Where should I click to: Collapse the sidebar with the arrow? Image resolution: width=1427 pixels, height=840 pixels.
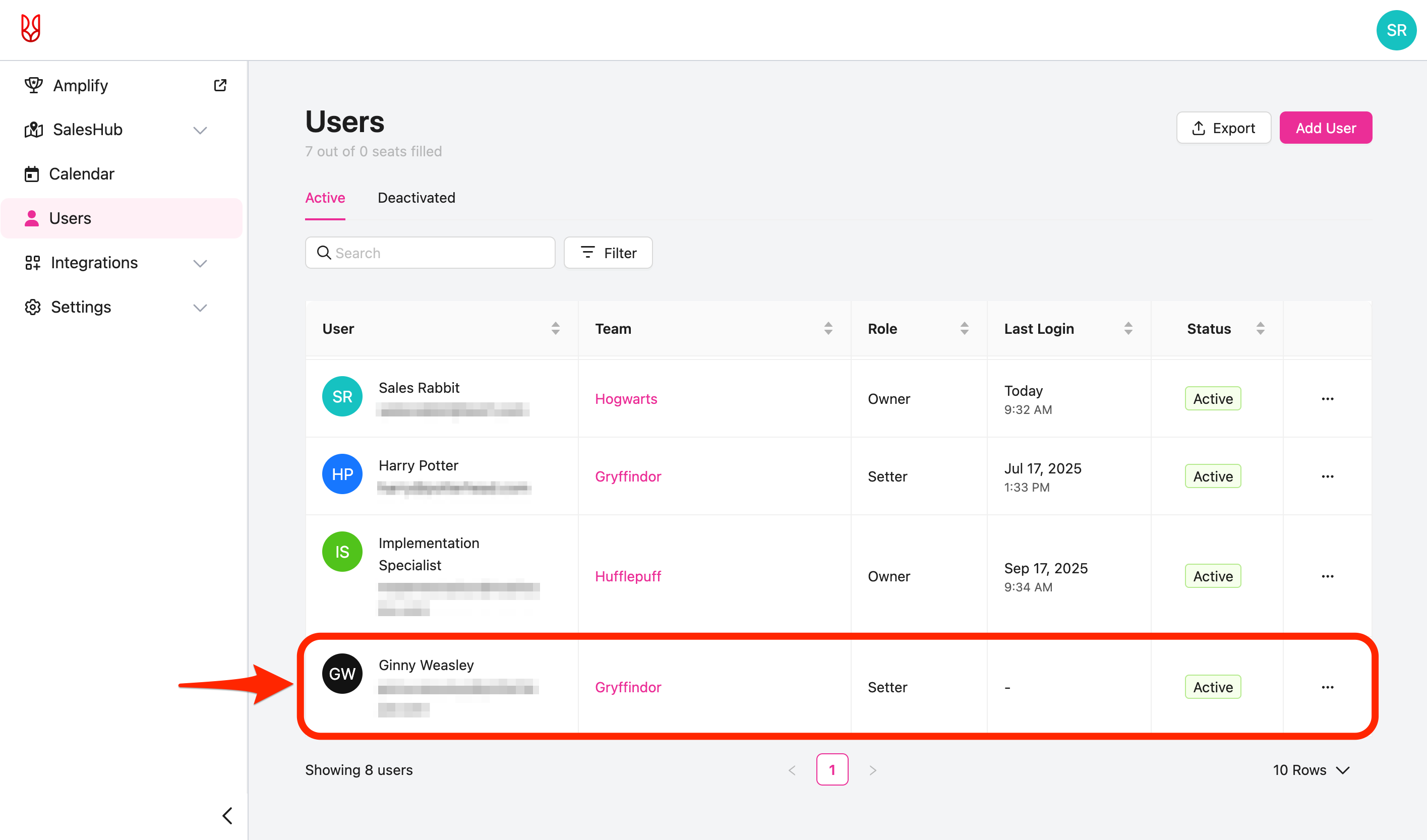[x=227, y=815]
